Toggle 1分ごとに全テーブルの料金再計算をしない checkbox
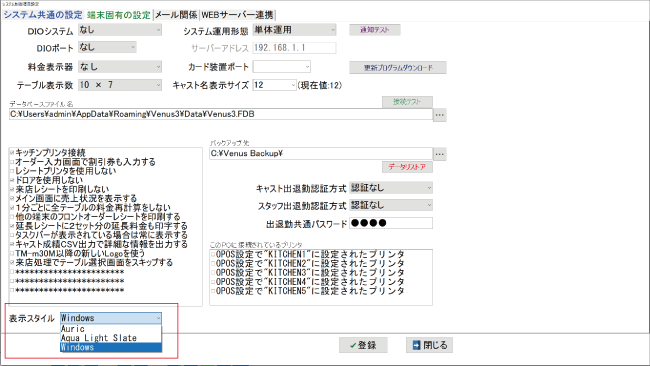 coord(12,208)
